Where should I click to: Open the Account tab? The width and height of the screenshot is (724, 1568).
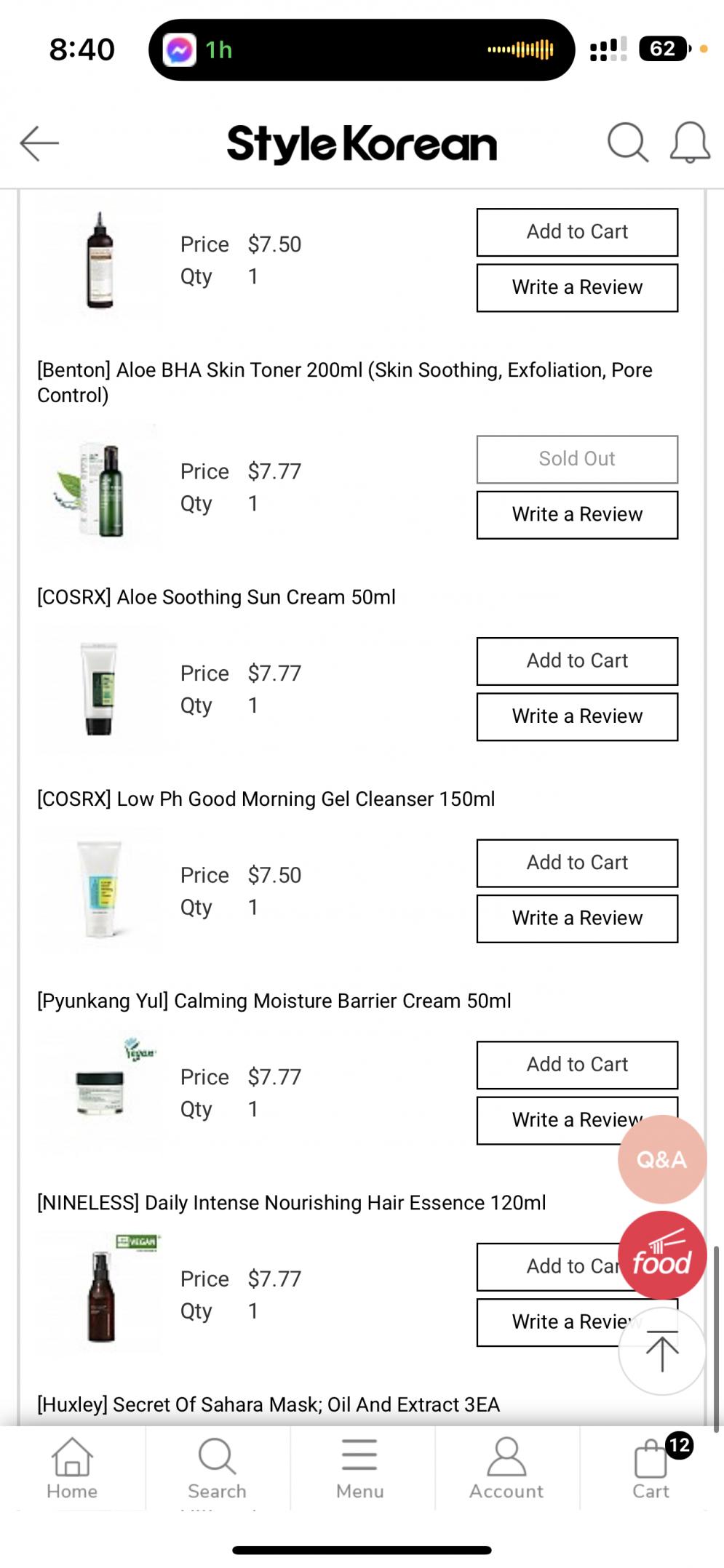[506, 1468]
